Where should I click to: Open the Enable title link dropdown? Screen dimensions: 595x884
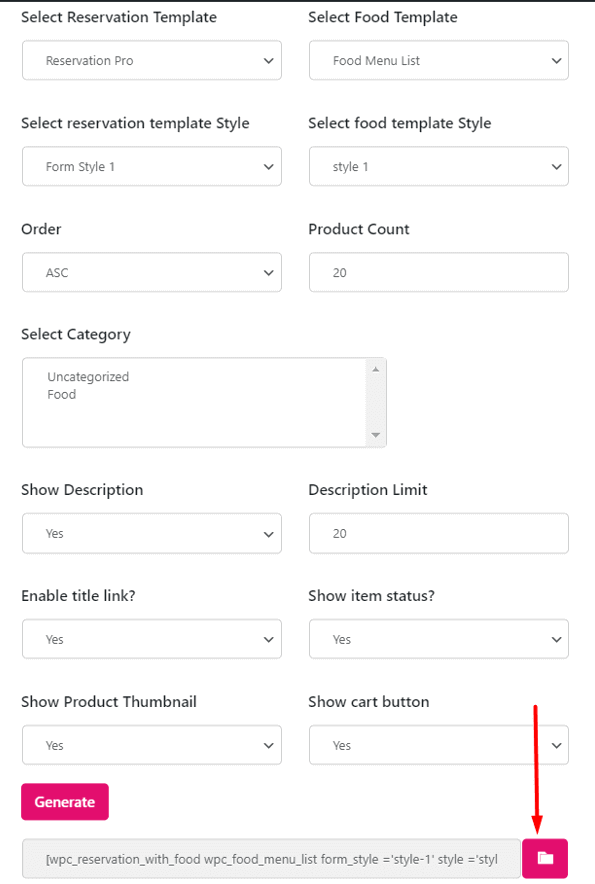click(x=152, y=639)
